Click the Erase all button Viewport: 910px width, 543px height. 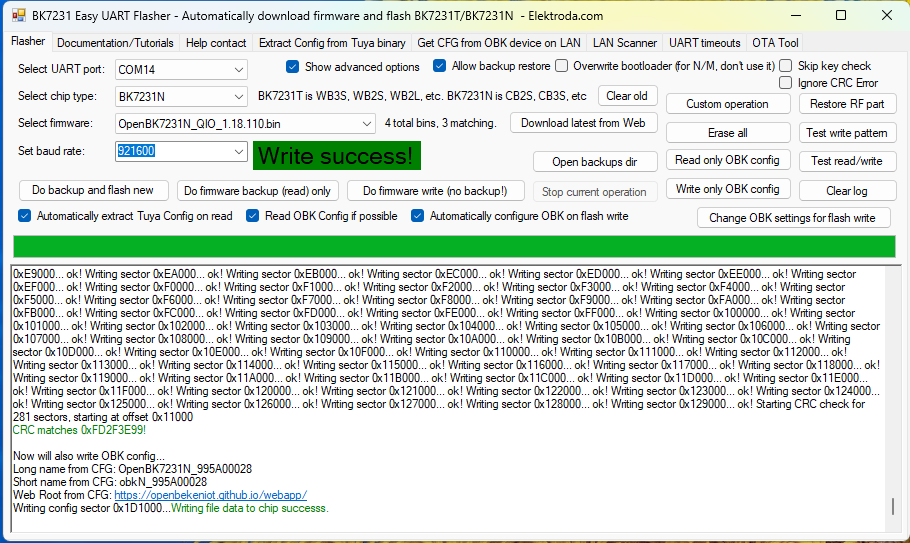pos(727,133)
